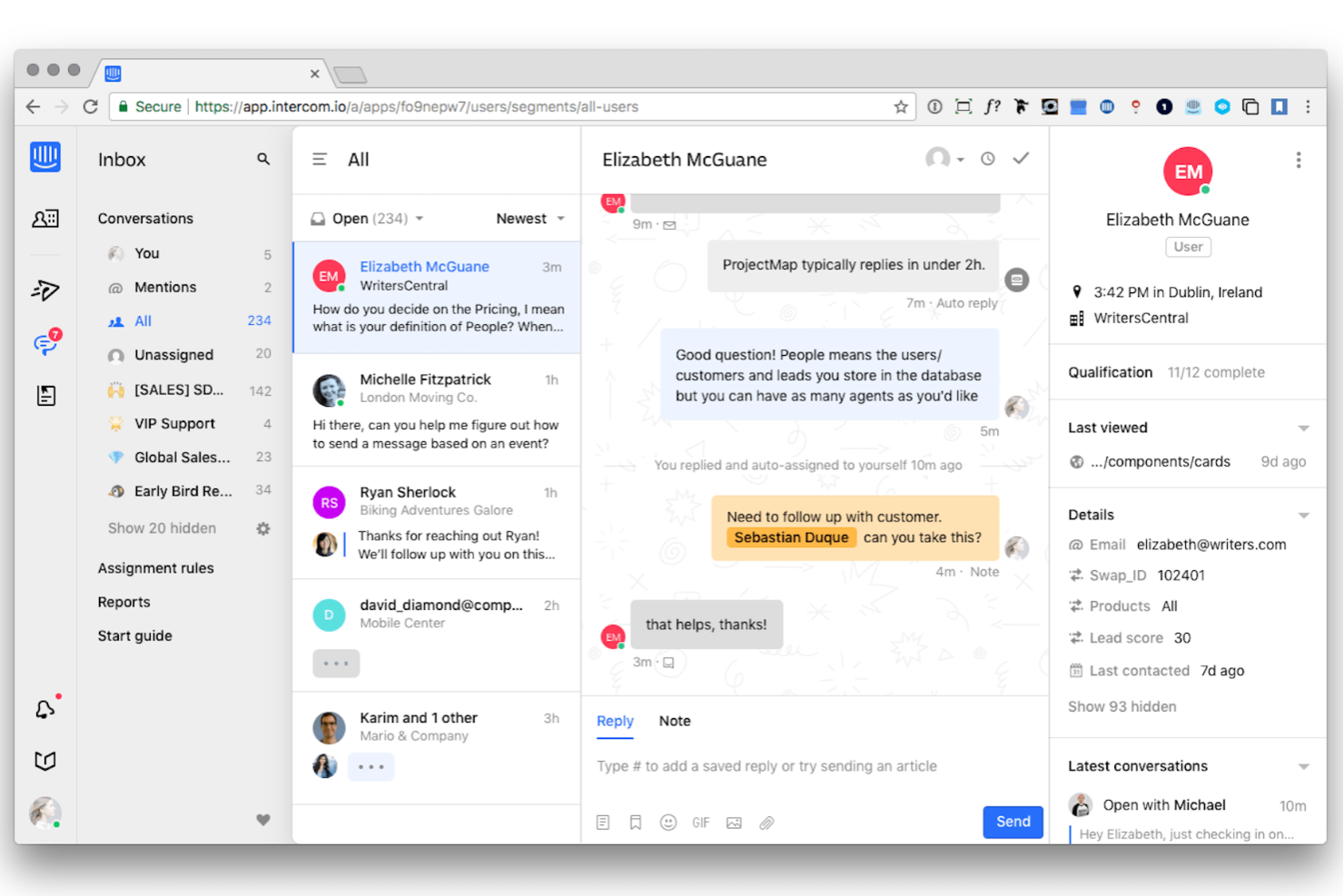Screen dimensions: 1344x896
Task: Open Assignment rules
Action: click(155, 567)
